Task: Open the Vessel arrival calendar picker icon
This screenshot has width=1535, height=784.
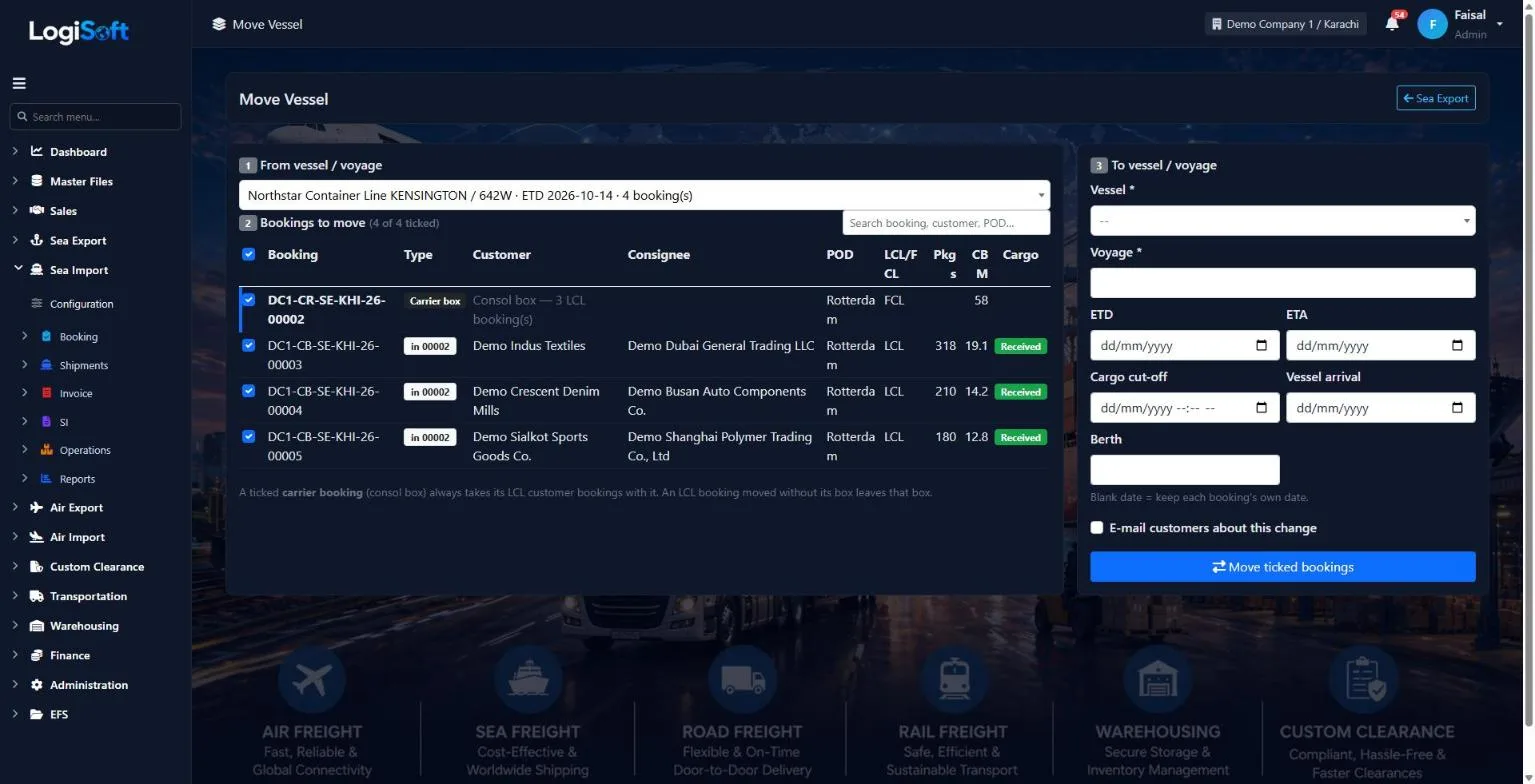Action: (1457, 408)
